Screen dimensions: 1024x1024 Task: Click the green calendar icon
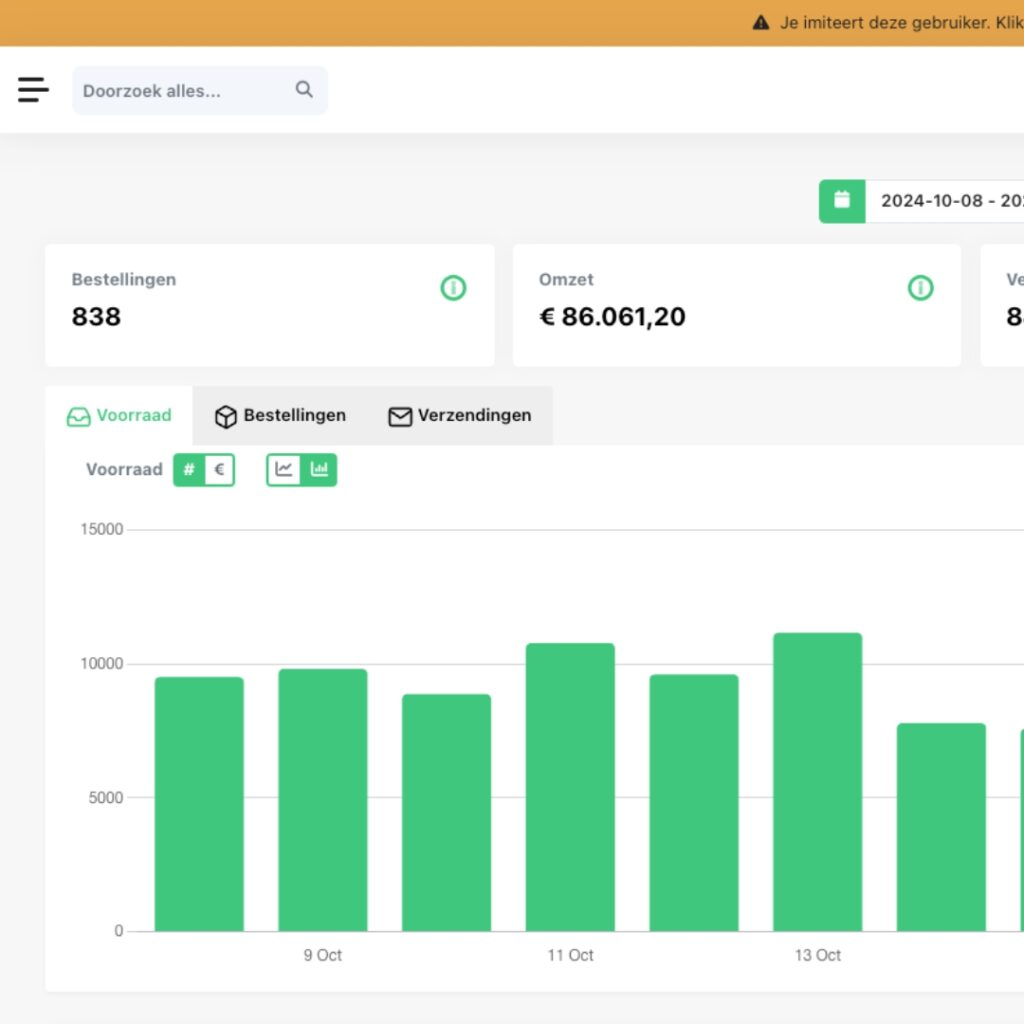click(x=842, y=201)
